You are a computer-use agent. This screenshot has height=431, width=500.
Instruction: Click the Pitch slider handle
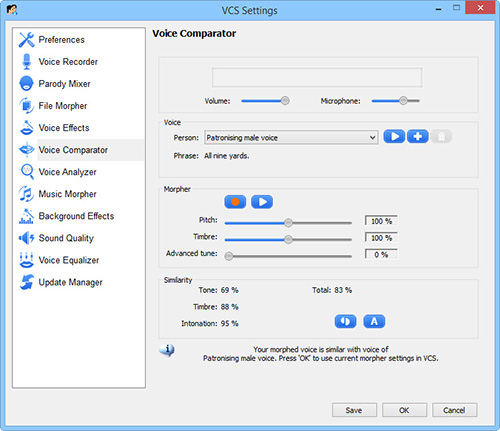288,223
